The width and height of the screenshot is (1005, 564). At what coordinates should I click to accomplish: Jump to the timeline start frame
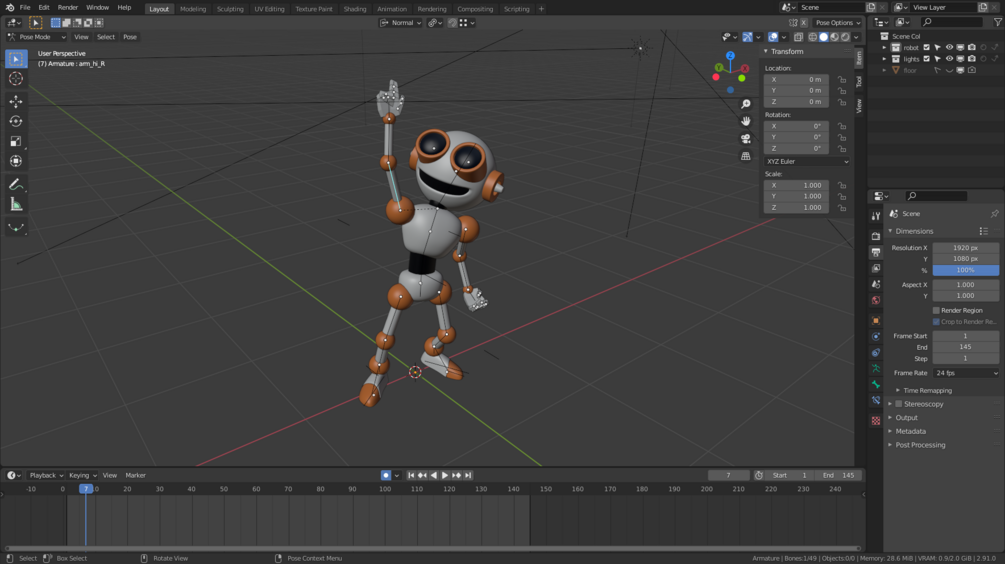(411, 476)
